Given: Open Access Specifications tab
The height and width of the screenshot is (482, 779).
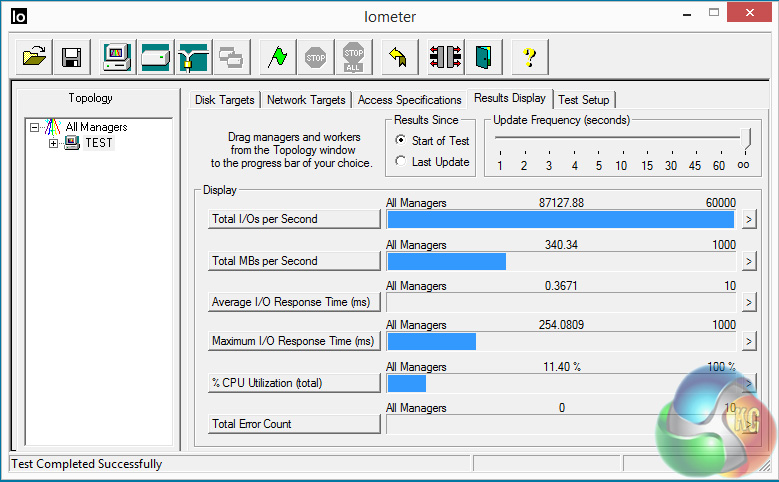Looking at the screenshot, I should tap(409, 100).
